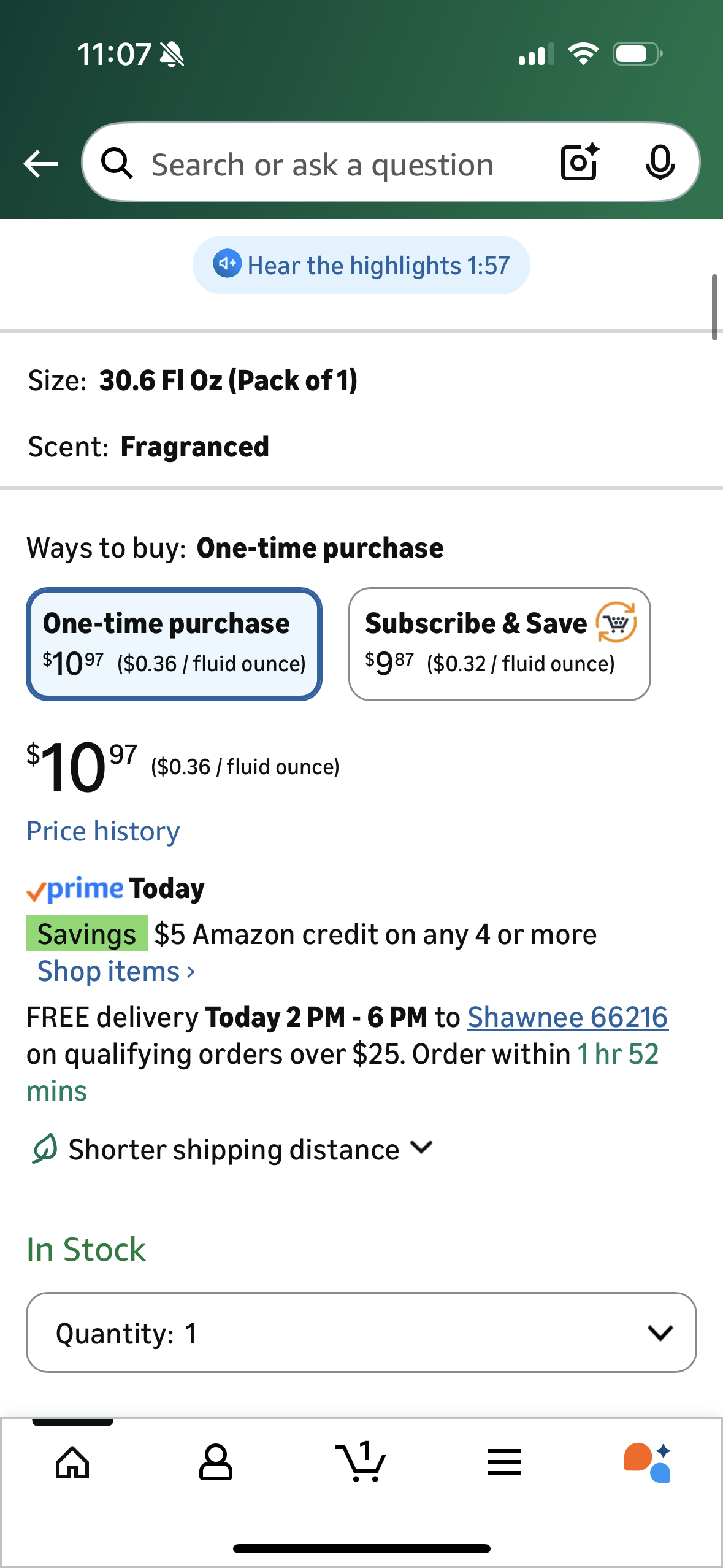Image resolution: width=723 pixels, height=1568 pixels.
Task: Tap the camera lens search icon
Action: point(580,163)
